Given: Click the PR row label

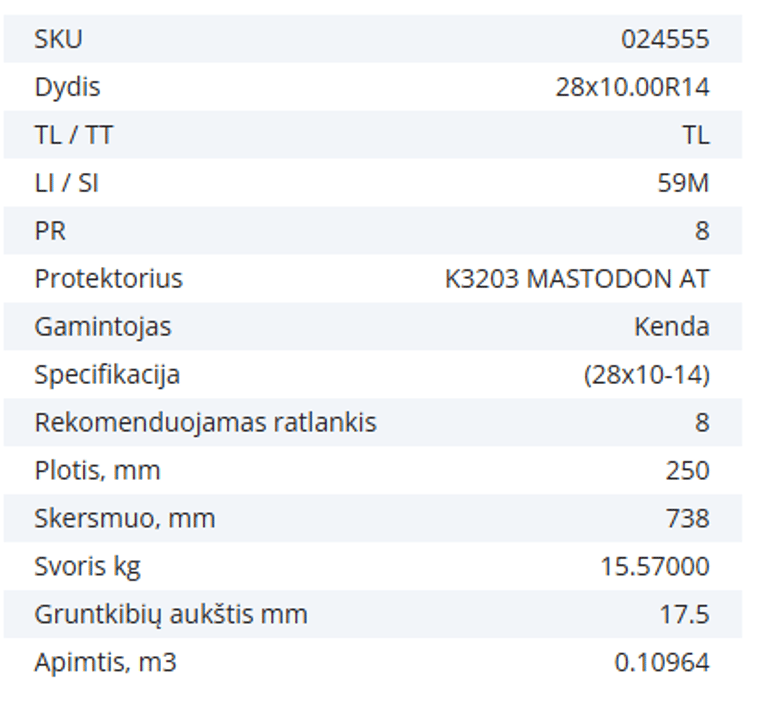Looking at the screenshot, I should tap(50, 231).
